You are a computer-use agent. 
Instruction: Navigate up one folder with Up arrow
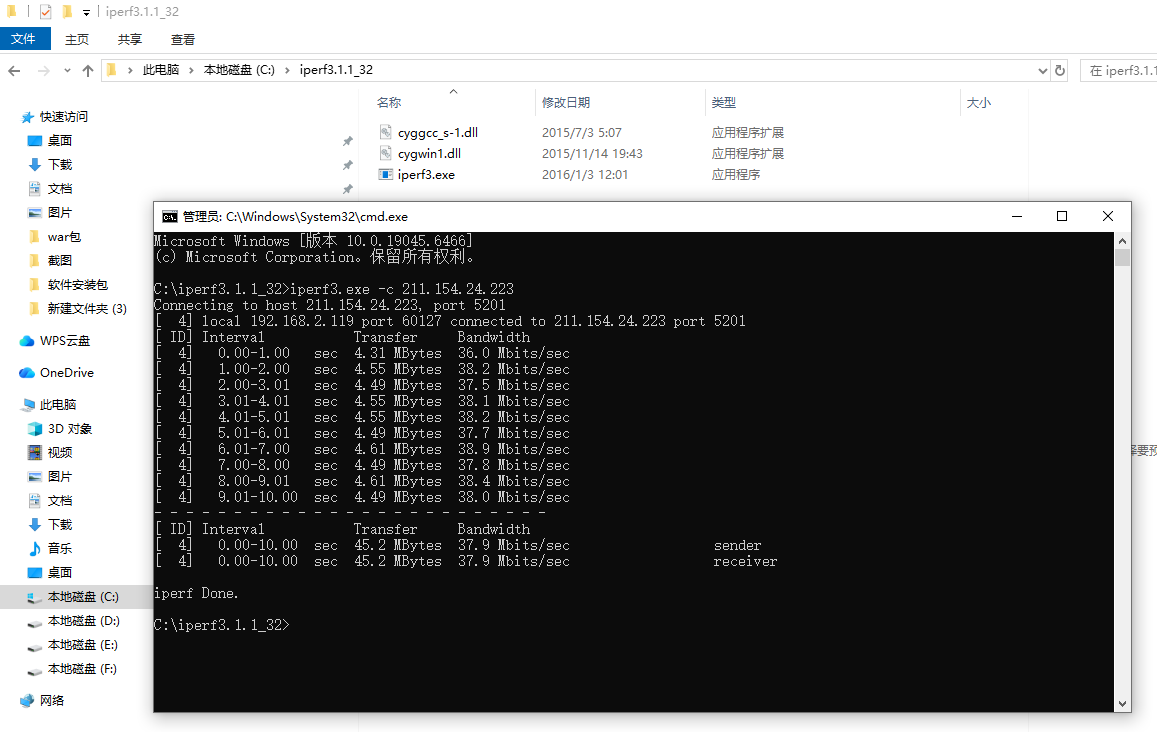click(88, 70)
